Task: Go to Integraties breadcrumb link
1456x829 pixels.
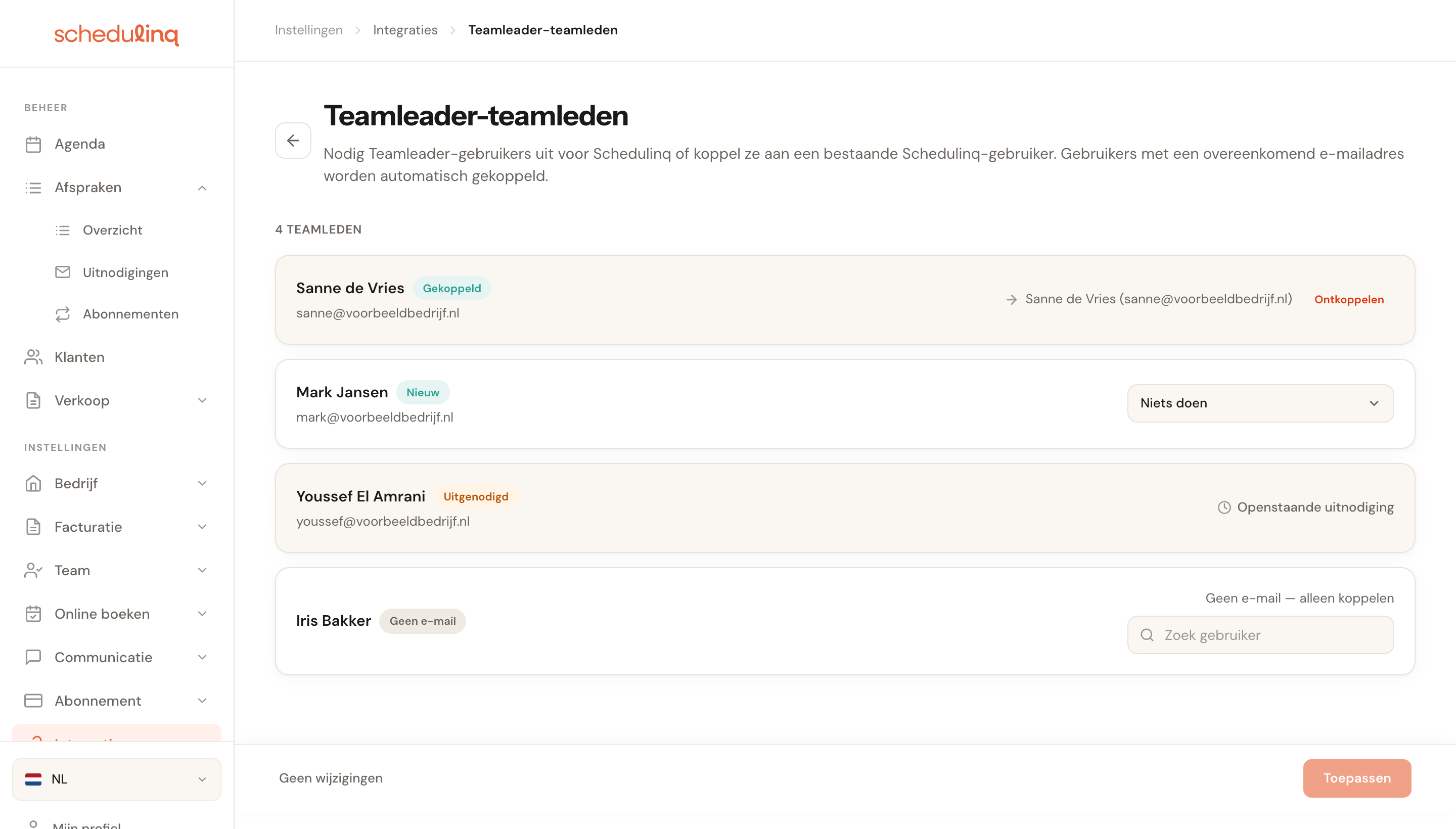Action: coord(405,30)
